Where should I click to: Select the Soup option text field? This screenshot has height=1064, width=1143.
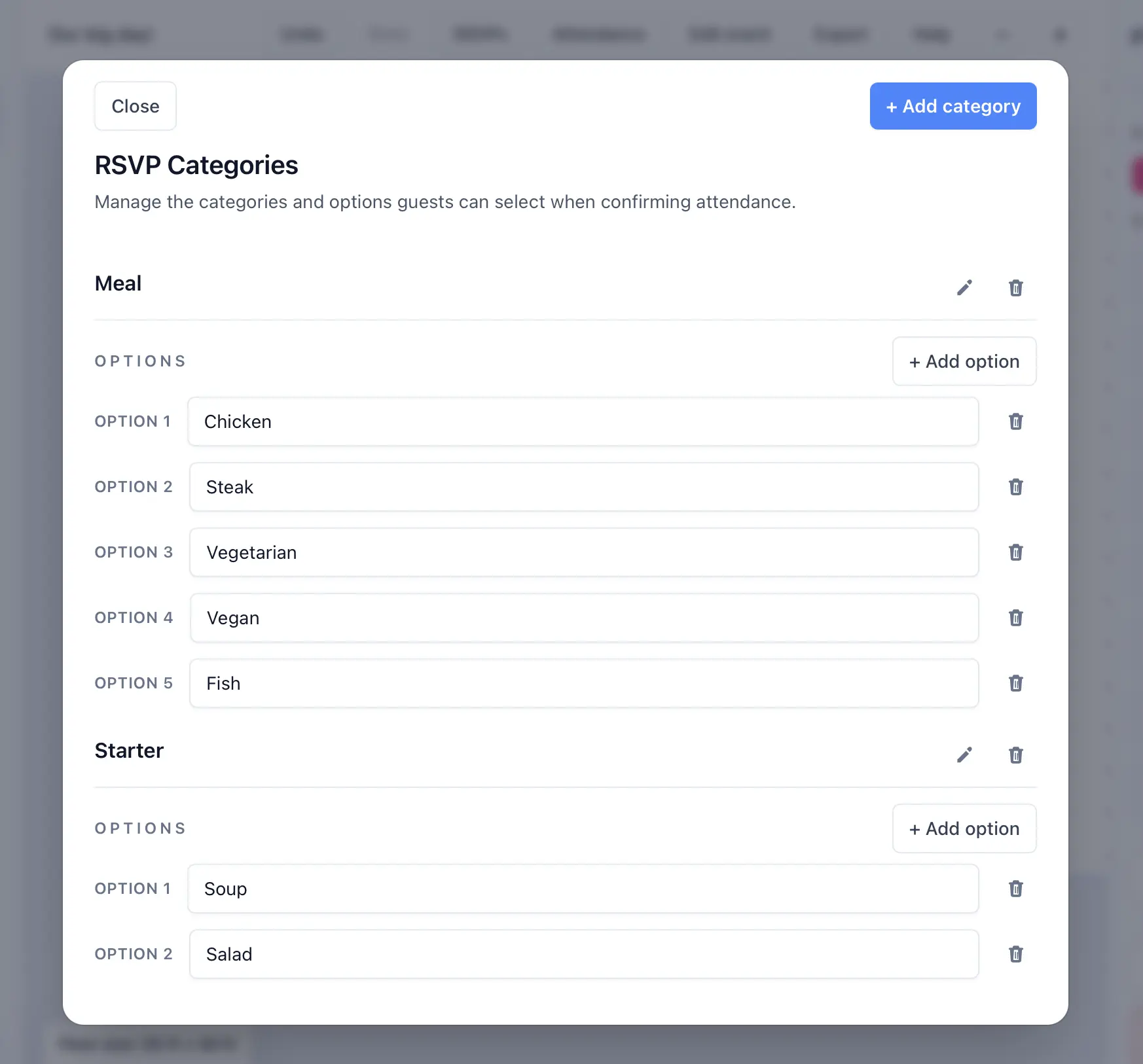pos(583,889)
